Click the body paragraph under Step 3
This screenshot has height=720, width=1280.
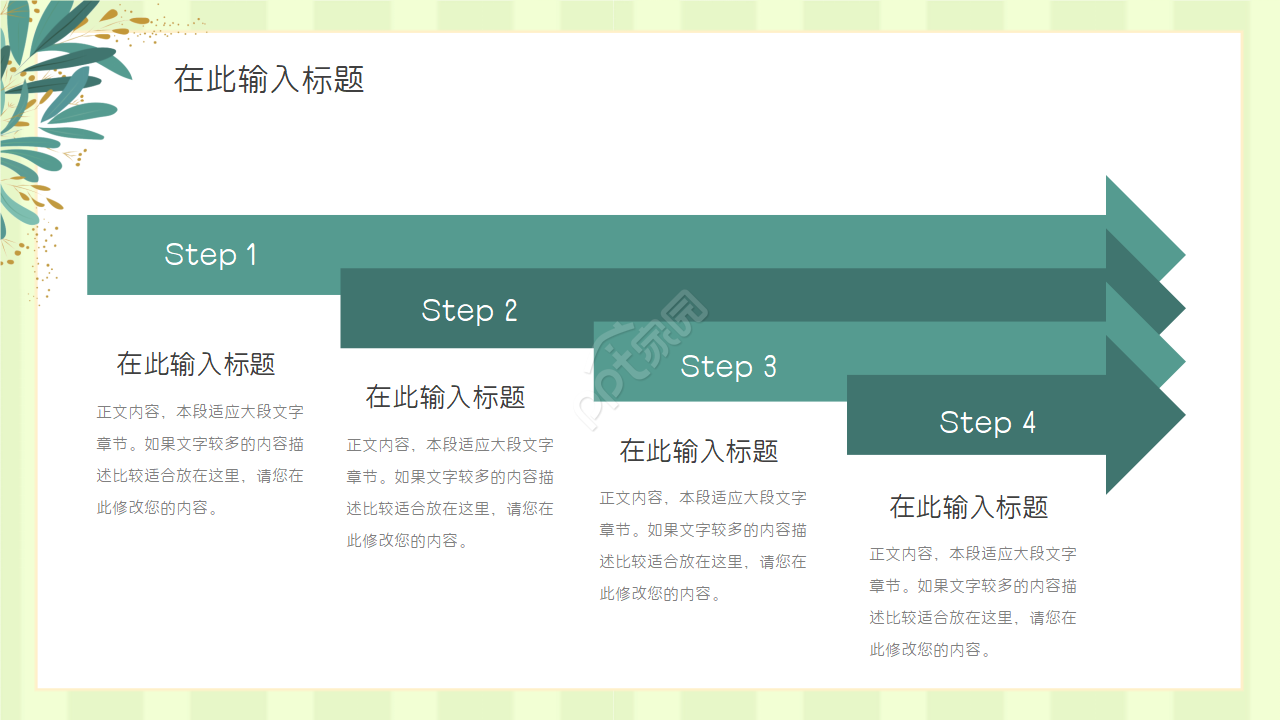click(x=704, y=545)
